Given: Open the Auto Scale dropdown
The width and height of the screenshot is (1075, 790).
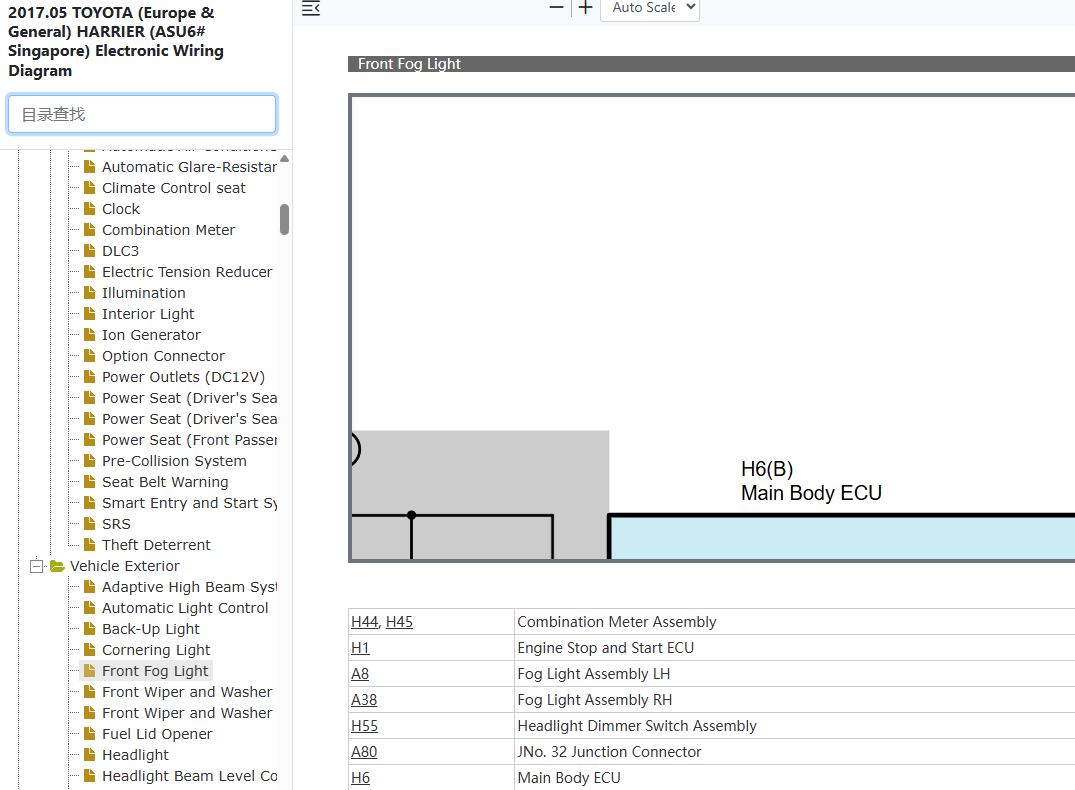Looking at the screenshot, I should click(x=649, y=8).
